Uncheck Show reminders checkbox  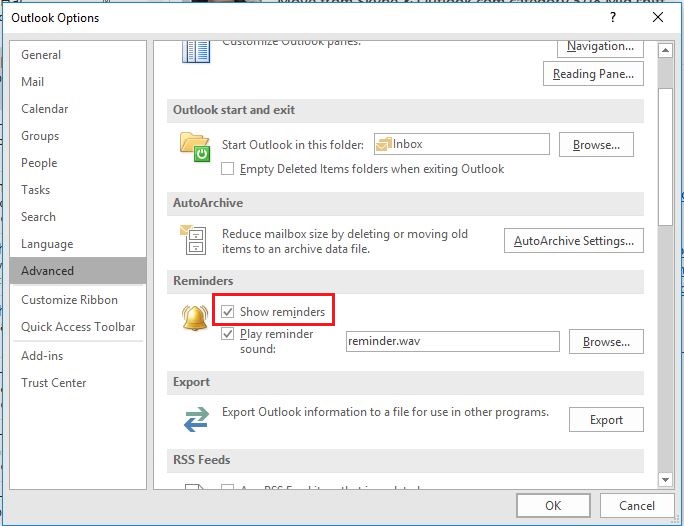[227, 312]
